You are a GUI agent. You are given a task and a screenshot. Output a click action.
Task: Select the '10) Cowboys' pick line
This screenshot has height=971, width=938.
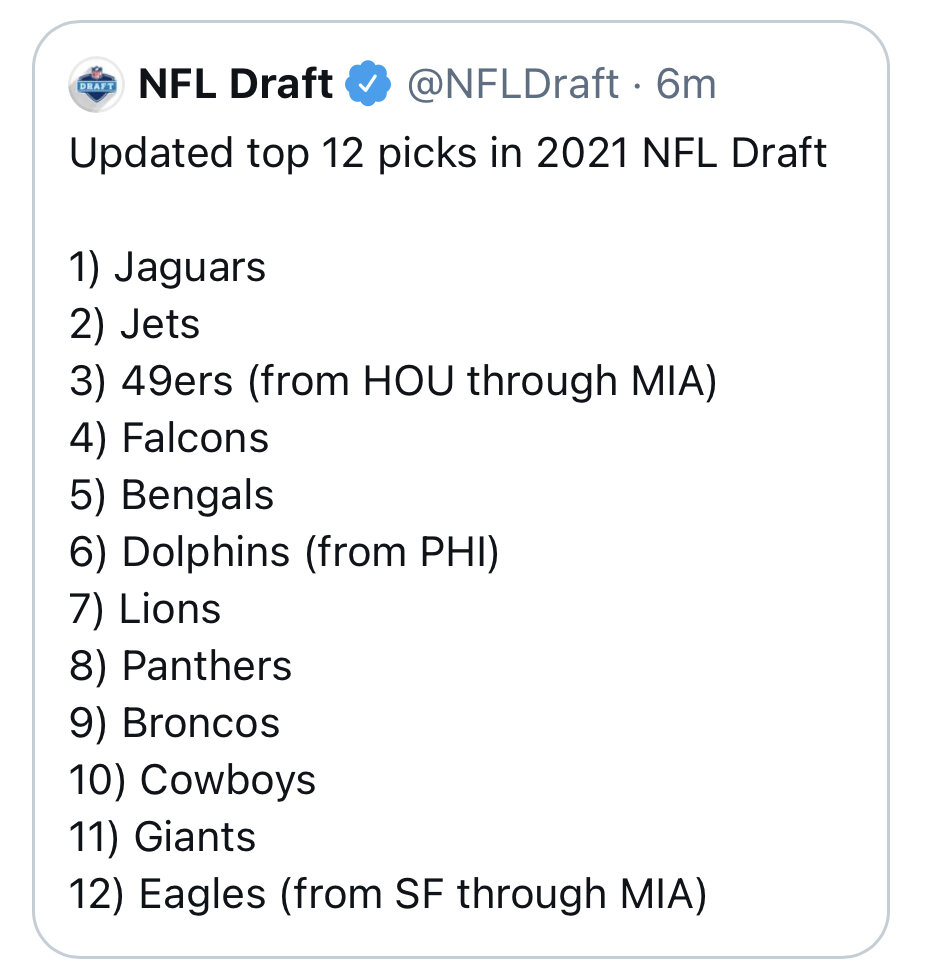(x=193, y=781)
